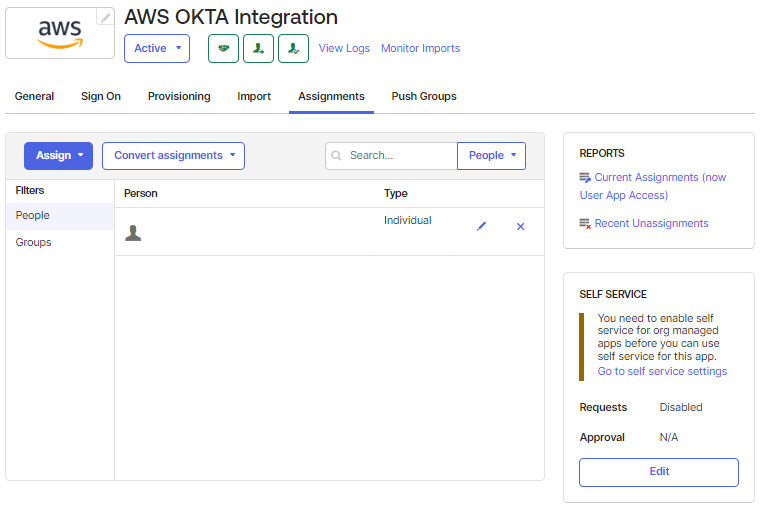The height and width of the screenshot is (505, 767).
Task: Switch to the Sign On tab
Action: 101,96
